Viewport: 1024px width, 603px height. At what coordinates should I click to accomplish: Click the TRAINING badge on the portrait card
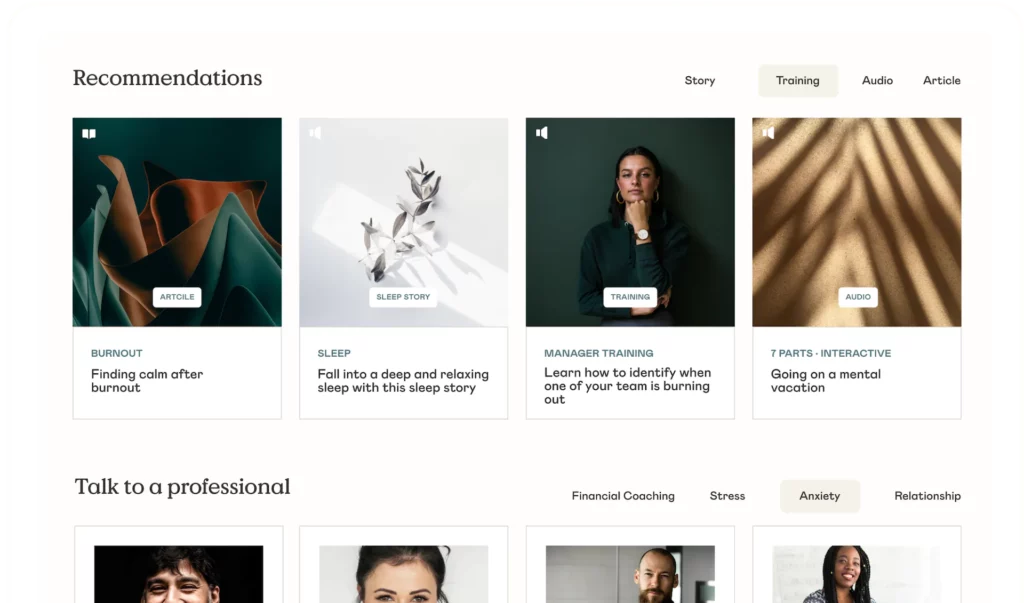coord(629,296)
